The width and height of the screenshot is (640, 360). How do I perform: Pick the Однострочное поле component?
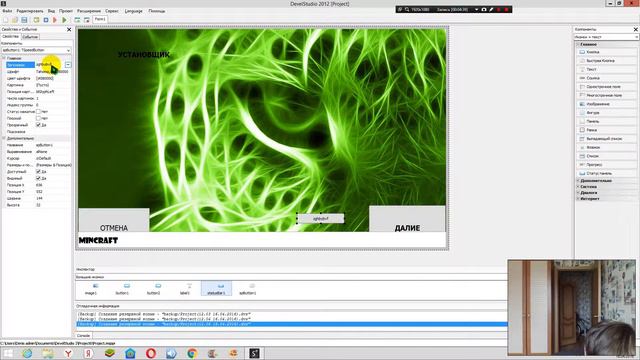[x=607, y=87]
